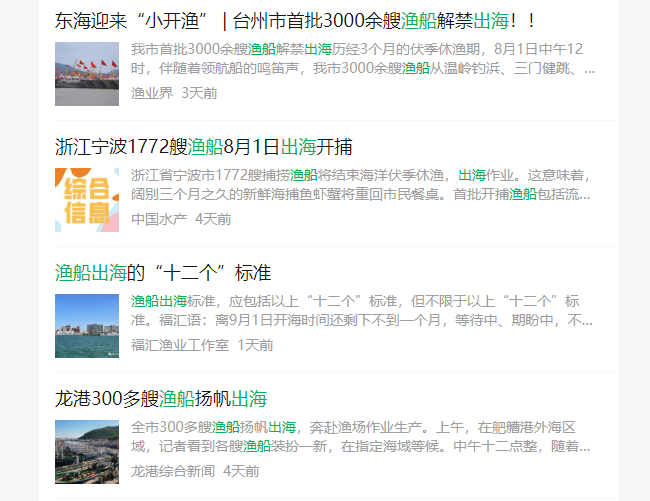Click the source name 中国水产
Screen dimensions: 650x501
click(x=158, y=219)
